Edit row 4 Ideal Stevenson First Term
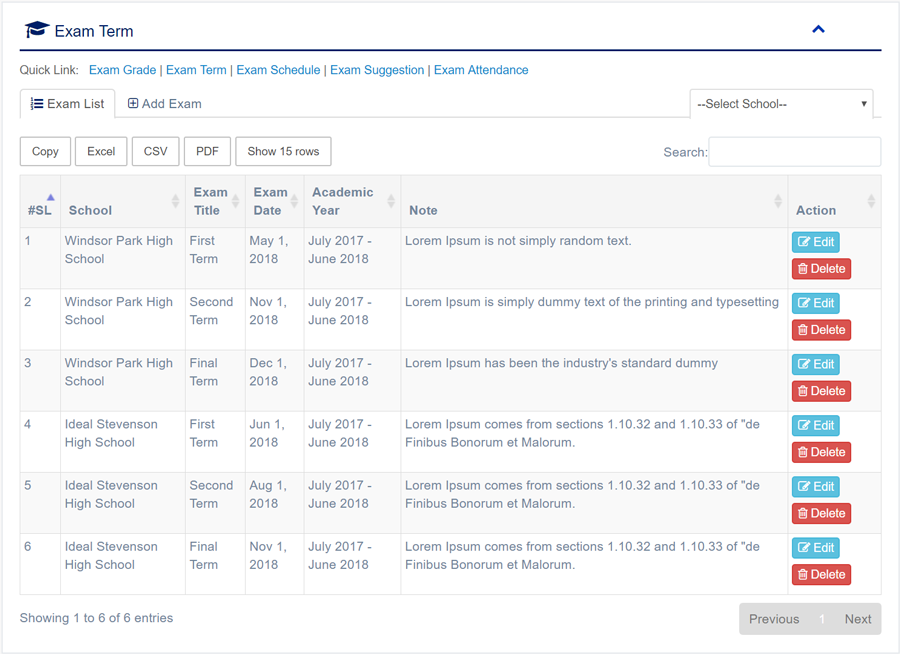The width and height of the screenshot is (900, 654). 816,425
